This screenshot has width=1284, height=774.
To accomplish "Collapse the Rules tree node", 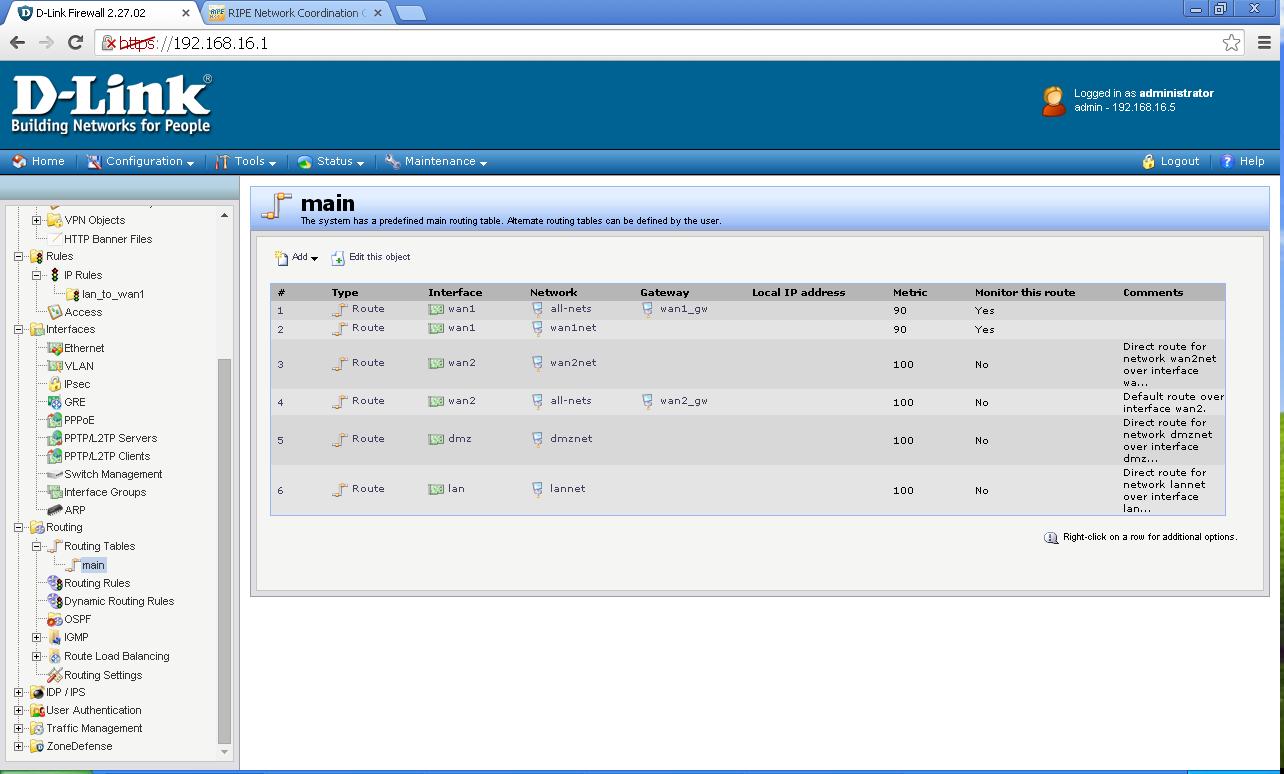I will 19,257.
